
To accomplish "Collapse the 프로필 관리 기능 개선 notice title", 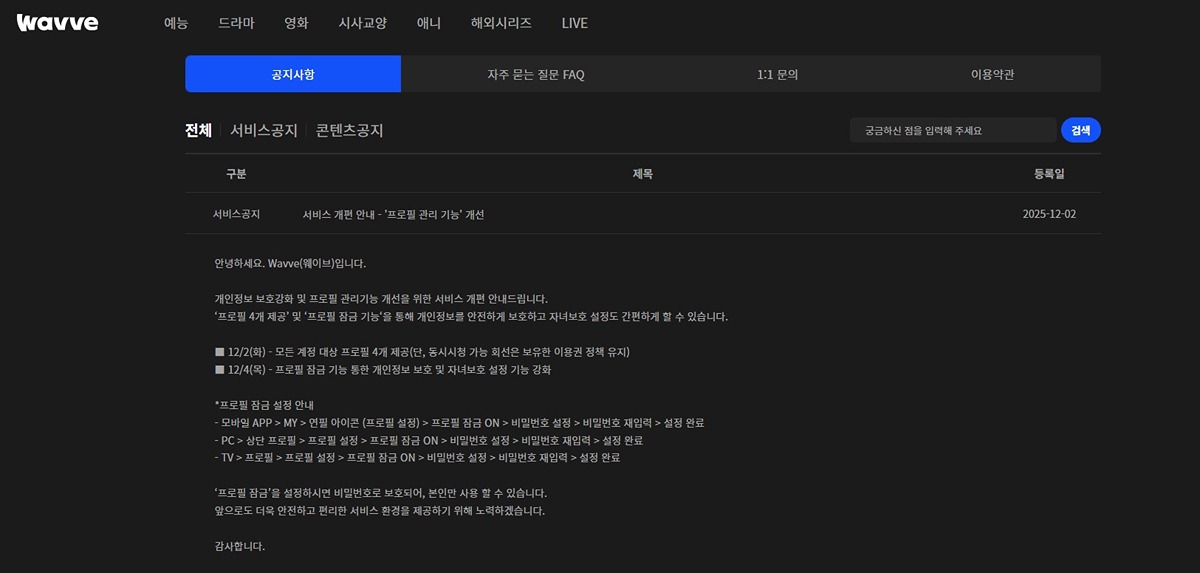I will click(393, 214).
